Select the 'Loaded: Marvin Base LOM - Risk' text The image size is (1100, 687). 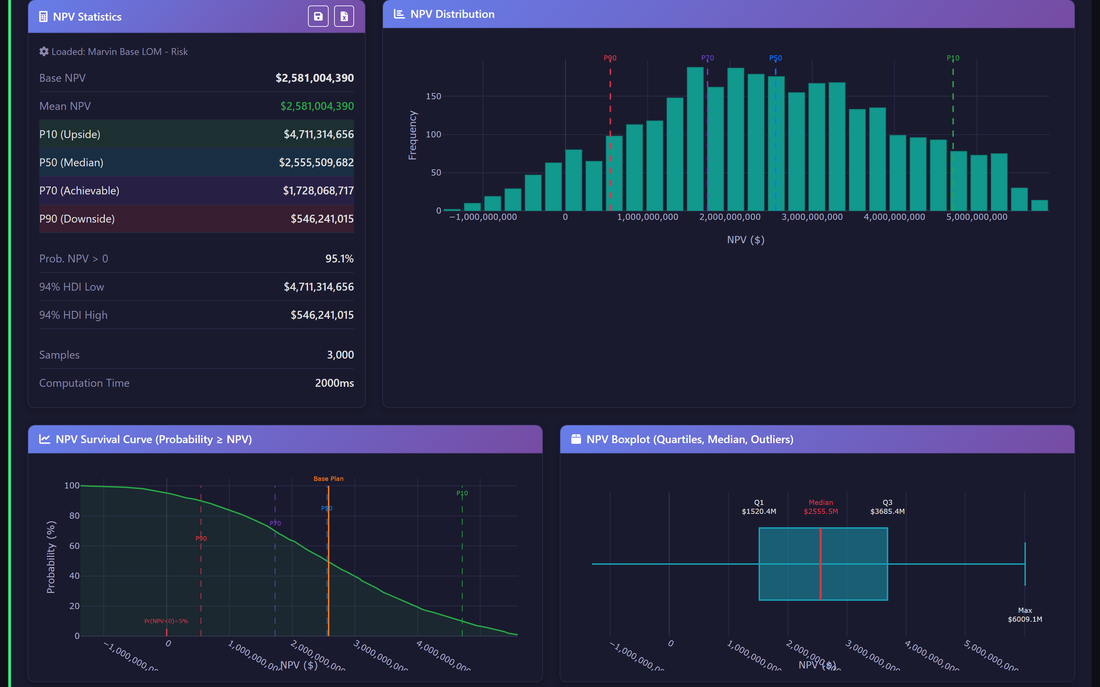(x=119, y=51)
